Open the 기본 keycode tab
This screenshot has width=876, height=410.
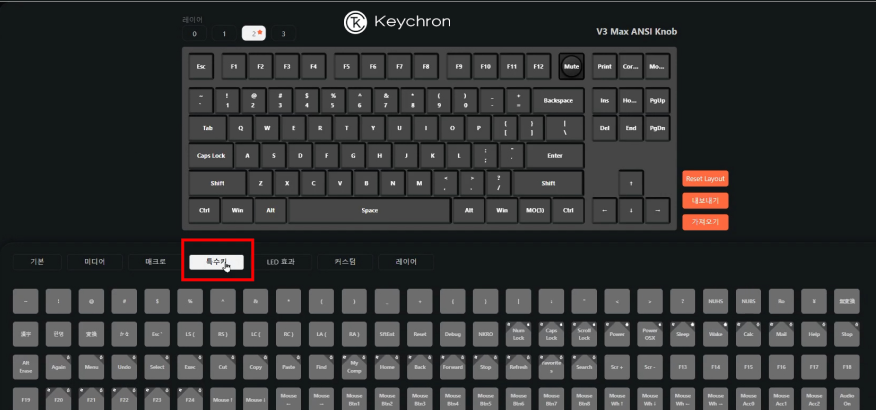pyautogui.click(x=37, y=261)
